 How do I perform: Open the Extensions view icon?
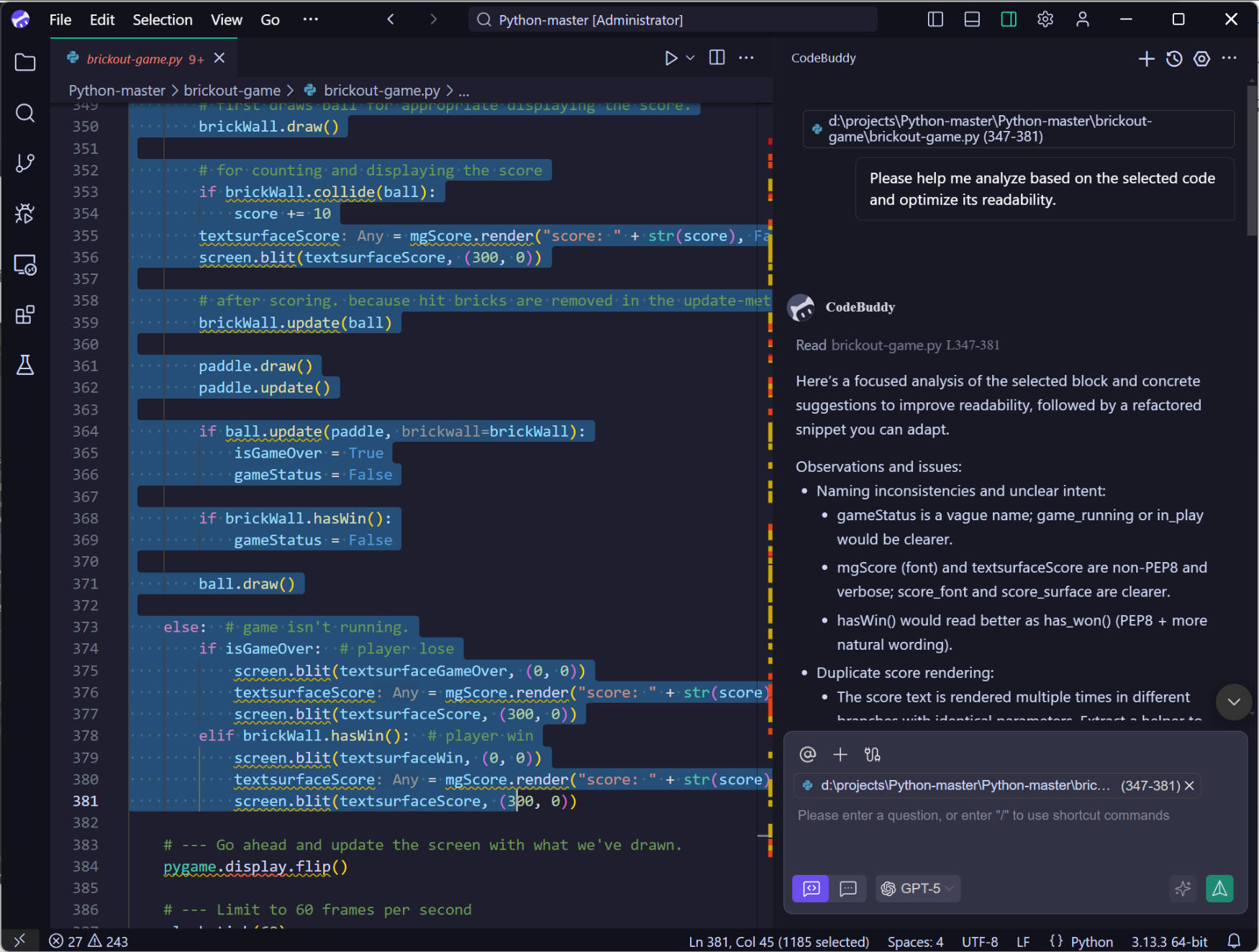(25, 314)
